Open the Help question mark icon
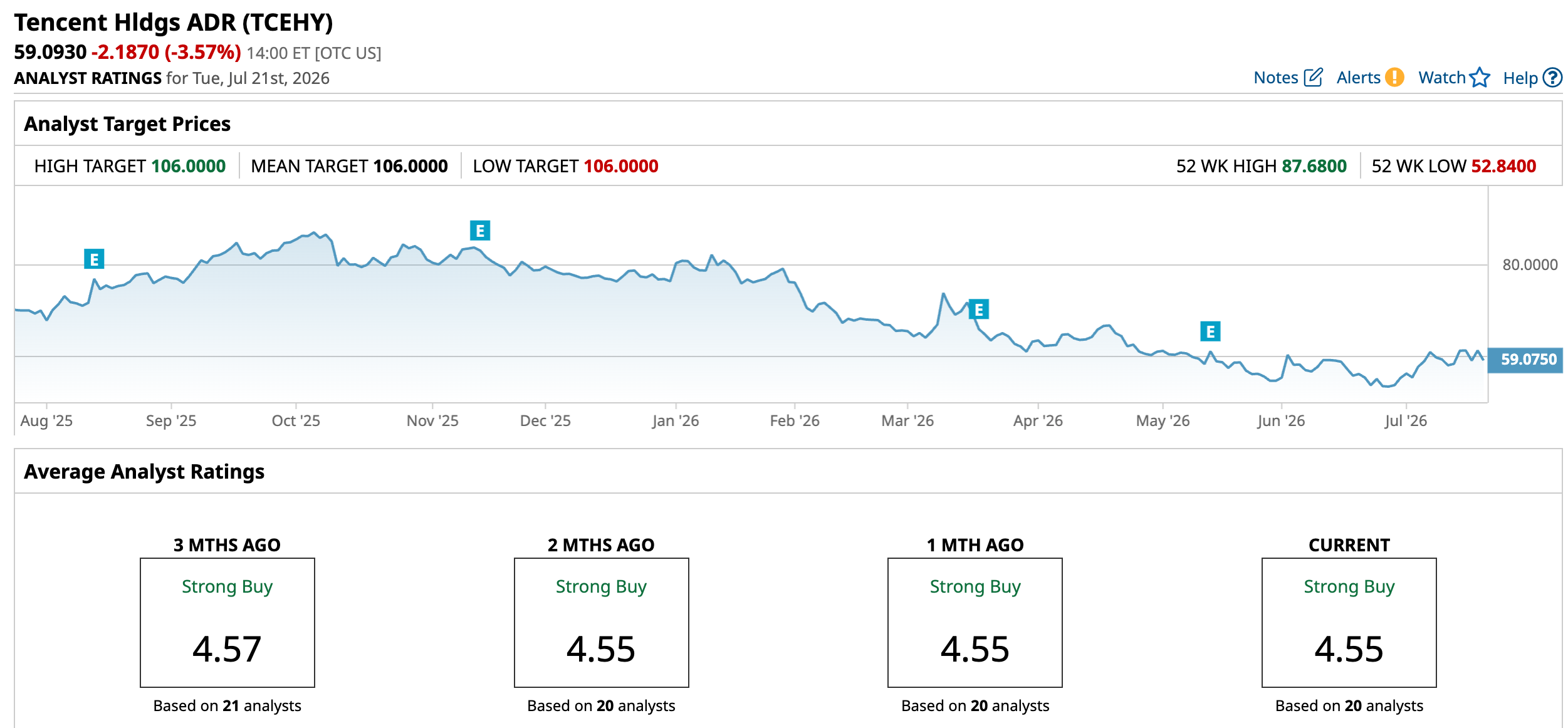Viewport: 1568px width, 728px height. coord(1552,78)
